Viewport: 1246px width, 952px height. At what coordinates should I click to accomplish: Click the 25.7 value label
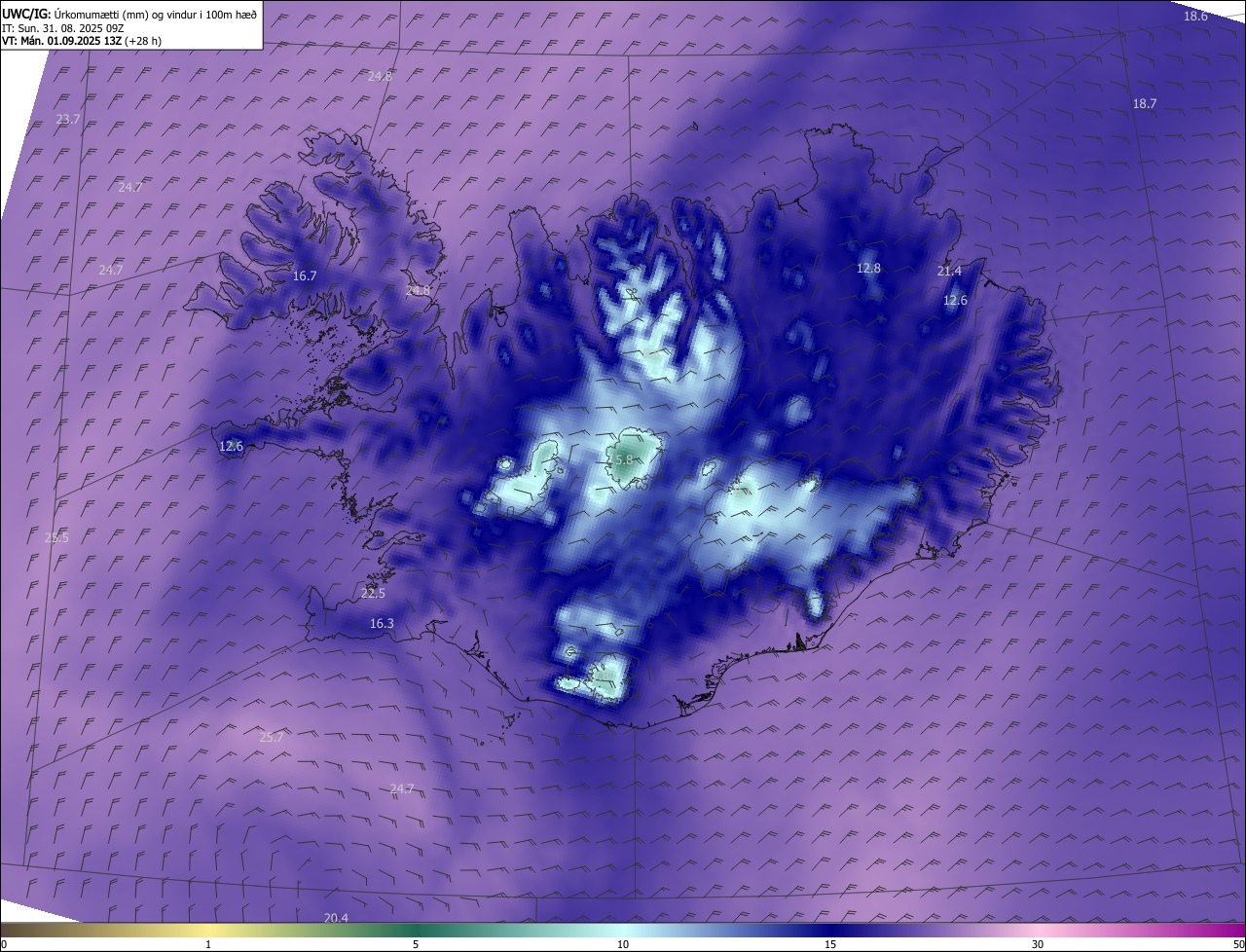pos(272,737)
